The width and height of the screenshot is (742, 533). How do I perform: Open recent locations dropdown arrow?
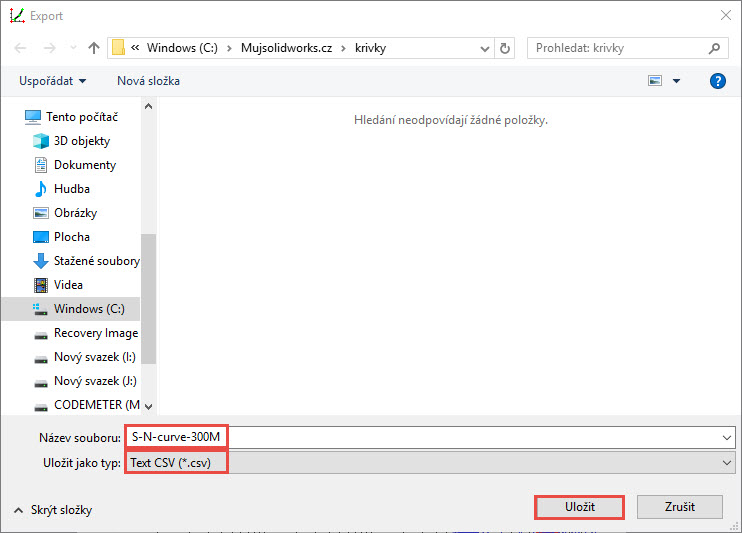(x=73, y=48)
